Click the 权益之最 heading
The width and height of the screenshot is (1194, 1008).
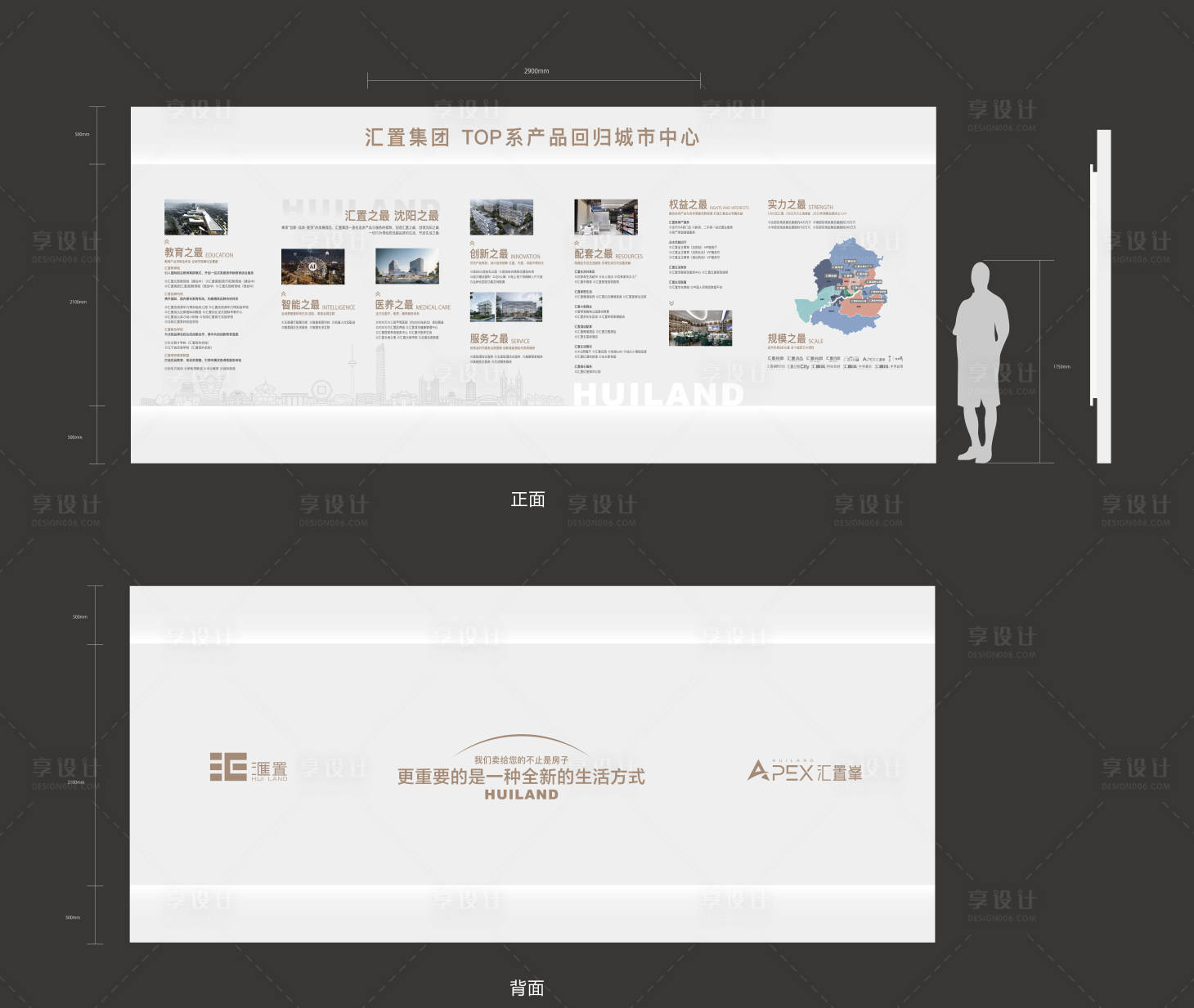688,205
